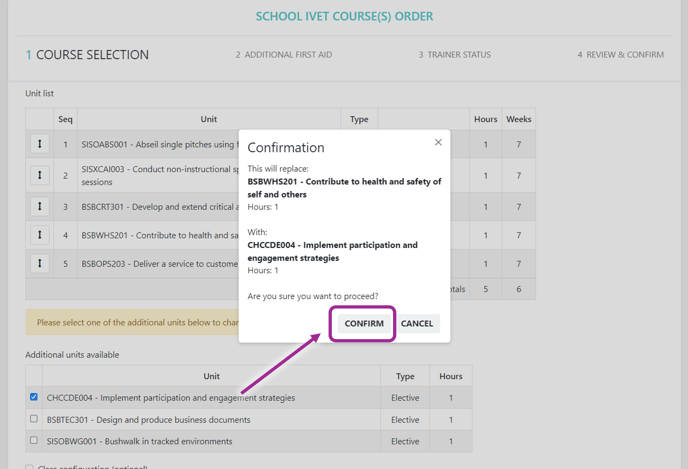This screenshot has height=469, width=688.
Task: Check the SISOBWG001 additional unit checkbox
Action: [34, 440]
